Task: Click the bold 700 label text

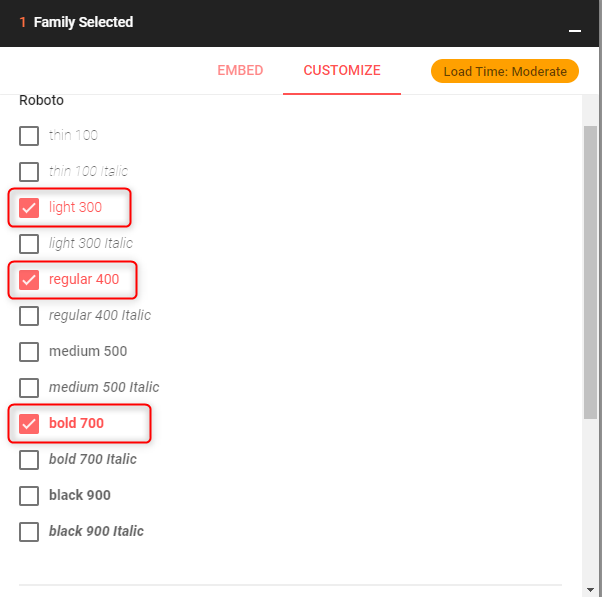Action: coord(76,424)
